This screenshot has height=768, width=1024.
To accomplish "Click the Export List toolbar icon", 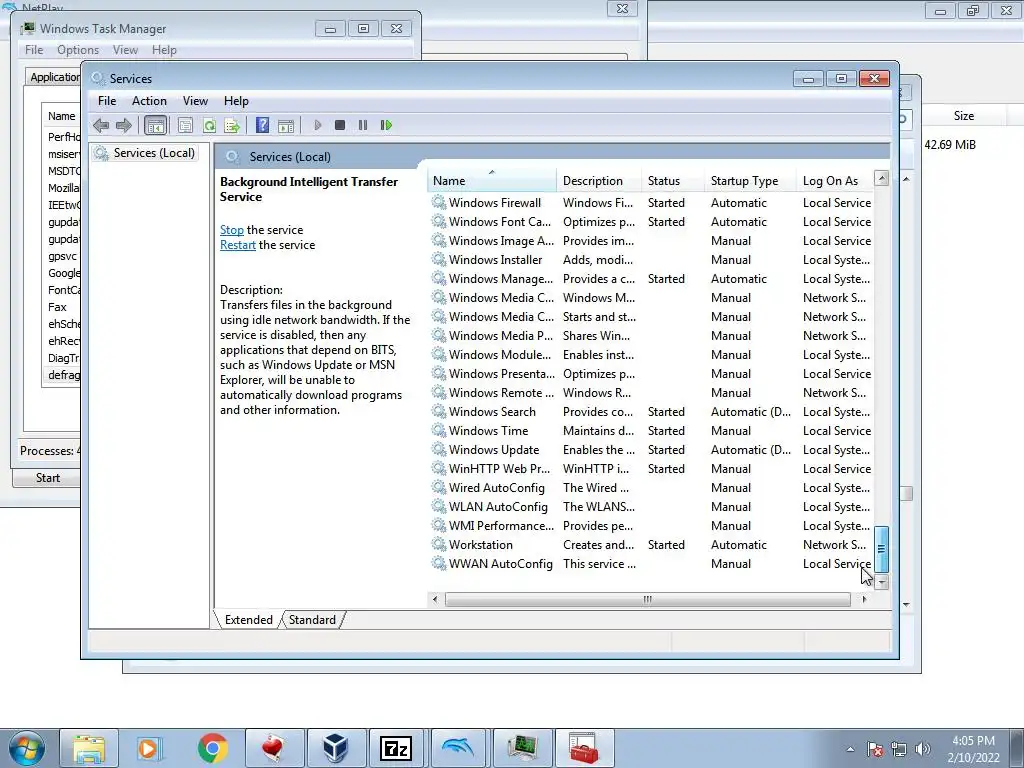I will [x=232, y=125].
